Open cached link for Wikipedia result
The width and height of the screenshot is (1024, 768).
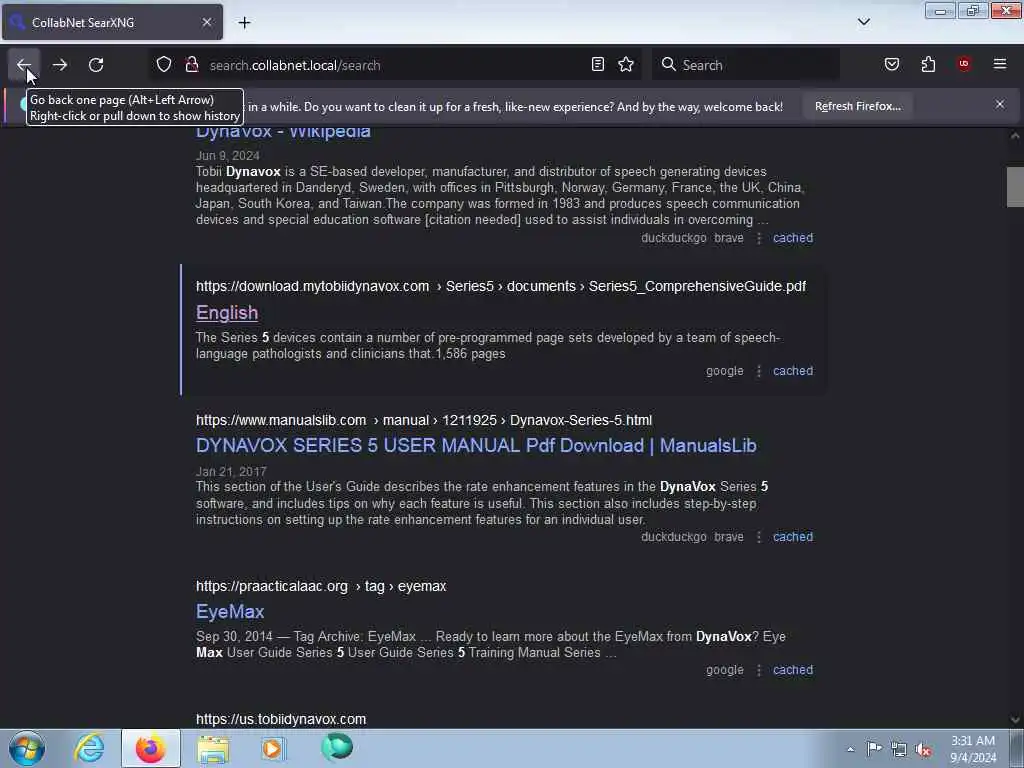pyautogui.click(x=793, y=238)
